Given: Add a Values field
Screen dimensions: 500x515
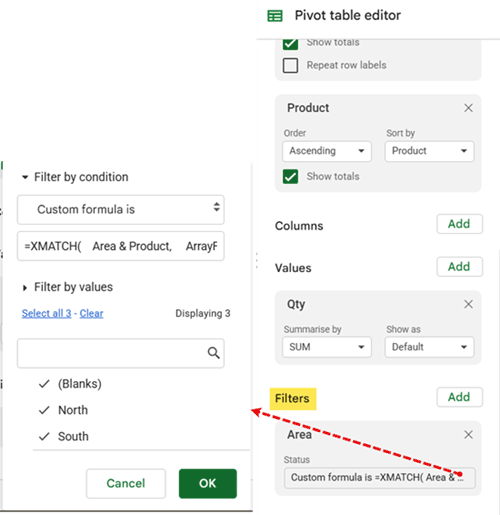Looking at the screenshot, I should click(459, 267).
